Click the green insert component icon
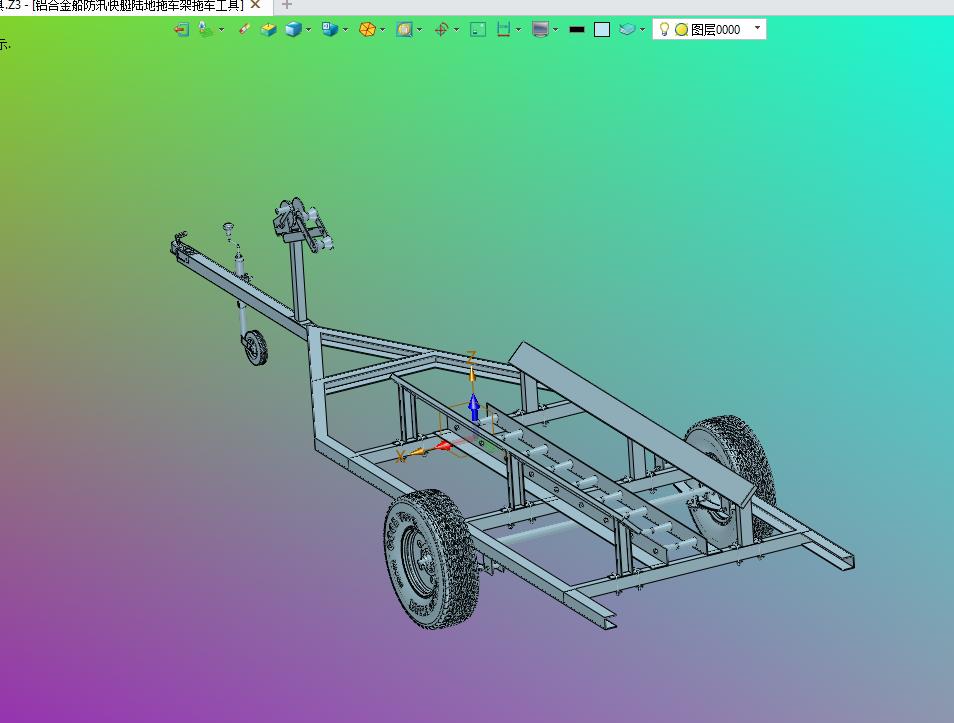Image resolution: width=954 pixels, height=723 pixels. [206, 29]
